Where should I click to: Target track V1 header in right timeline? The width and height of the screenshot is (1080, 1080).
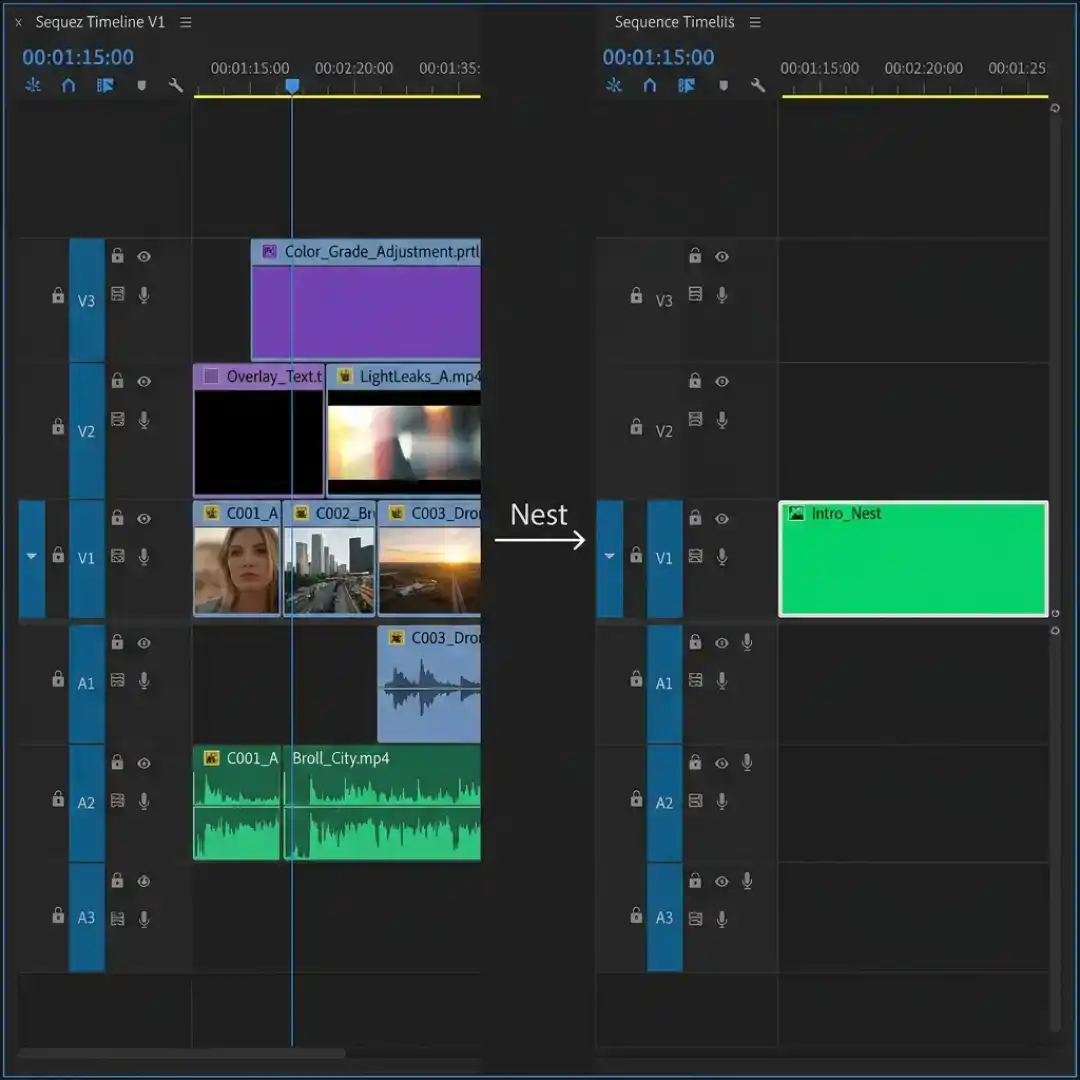(665, 558)
